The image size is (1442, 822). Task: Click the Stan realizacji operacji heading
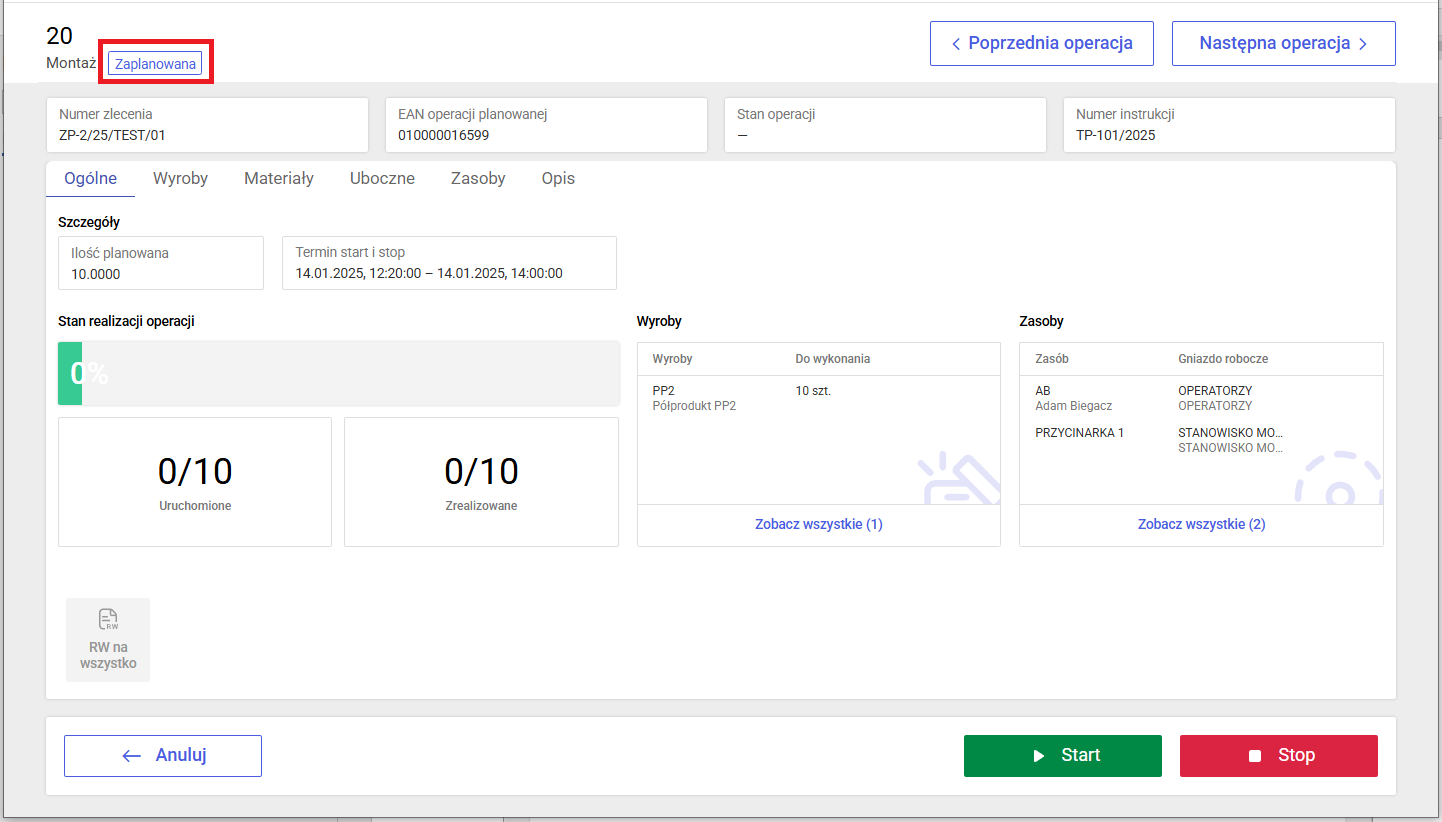click(x=126, y=321)
